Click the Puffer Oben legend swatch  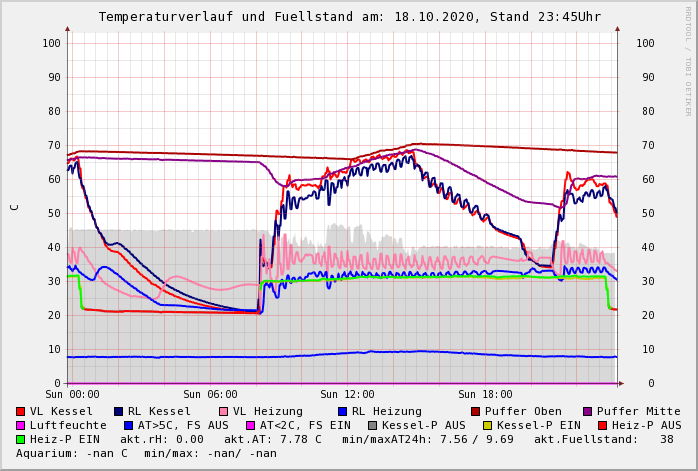pyautogui.click(x=476, y=411)
